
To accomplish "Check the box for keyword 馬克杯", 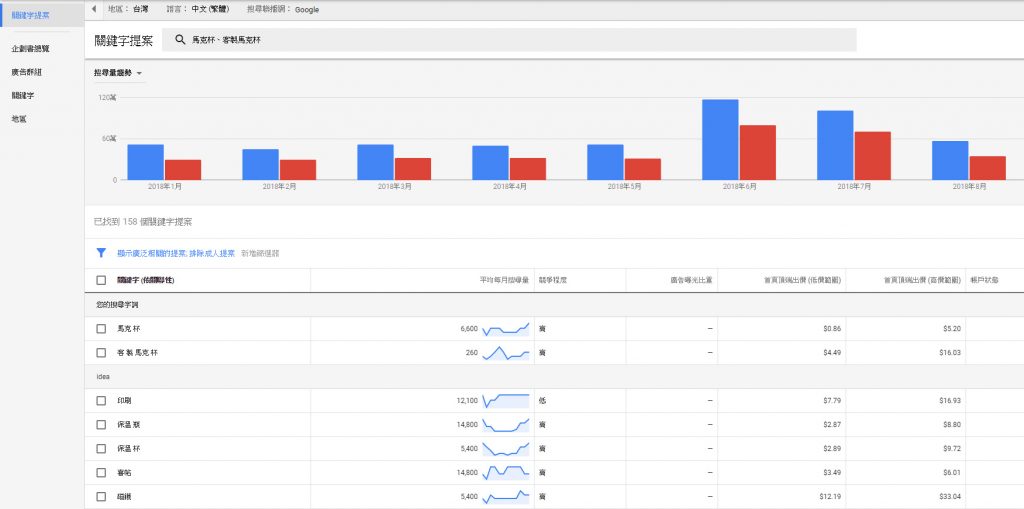I will [x=101, y=329].
